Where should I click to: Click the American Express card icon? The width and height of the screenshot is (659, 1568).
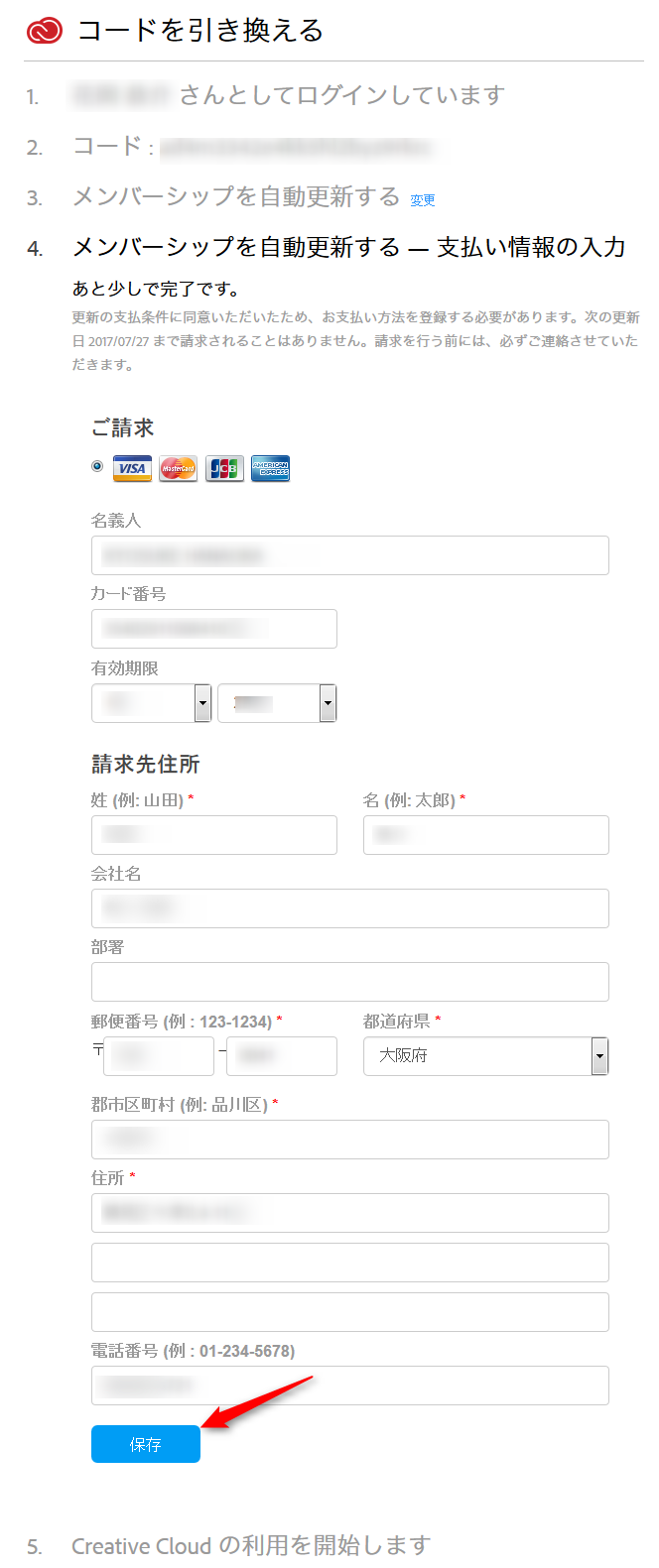tap(270, 468)
